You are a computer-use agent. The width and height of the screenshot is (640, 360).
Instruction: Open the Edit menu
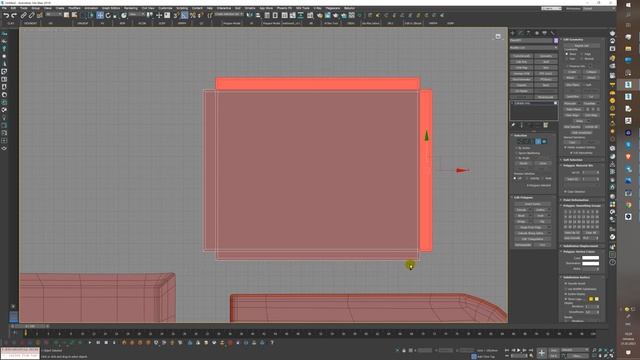[13, 8]
